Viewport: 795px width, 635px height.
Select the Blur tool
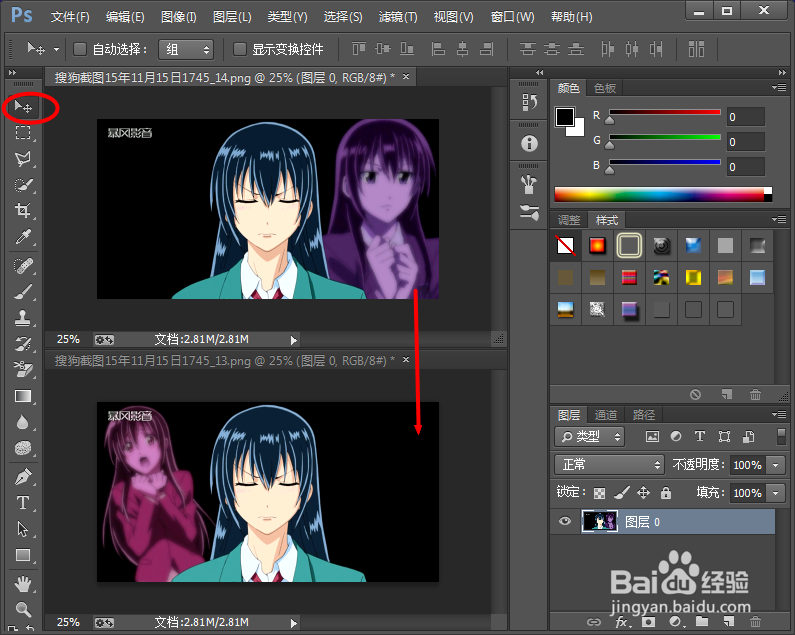23,422
